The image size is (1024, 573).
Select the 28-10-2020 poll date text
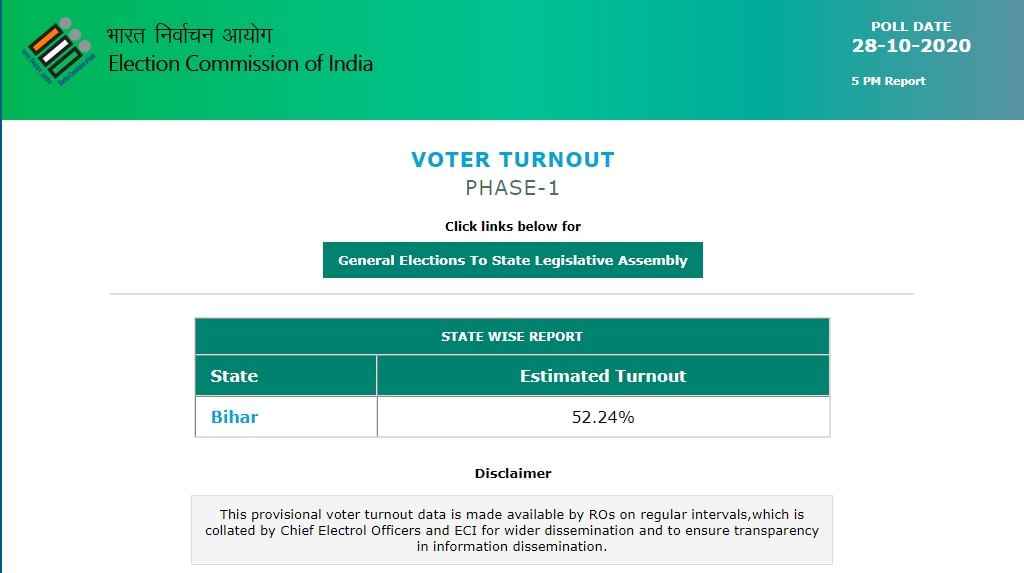coord(911,46)
